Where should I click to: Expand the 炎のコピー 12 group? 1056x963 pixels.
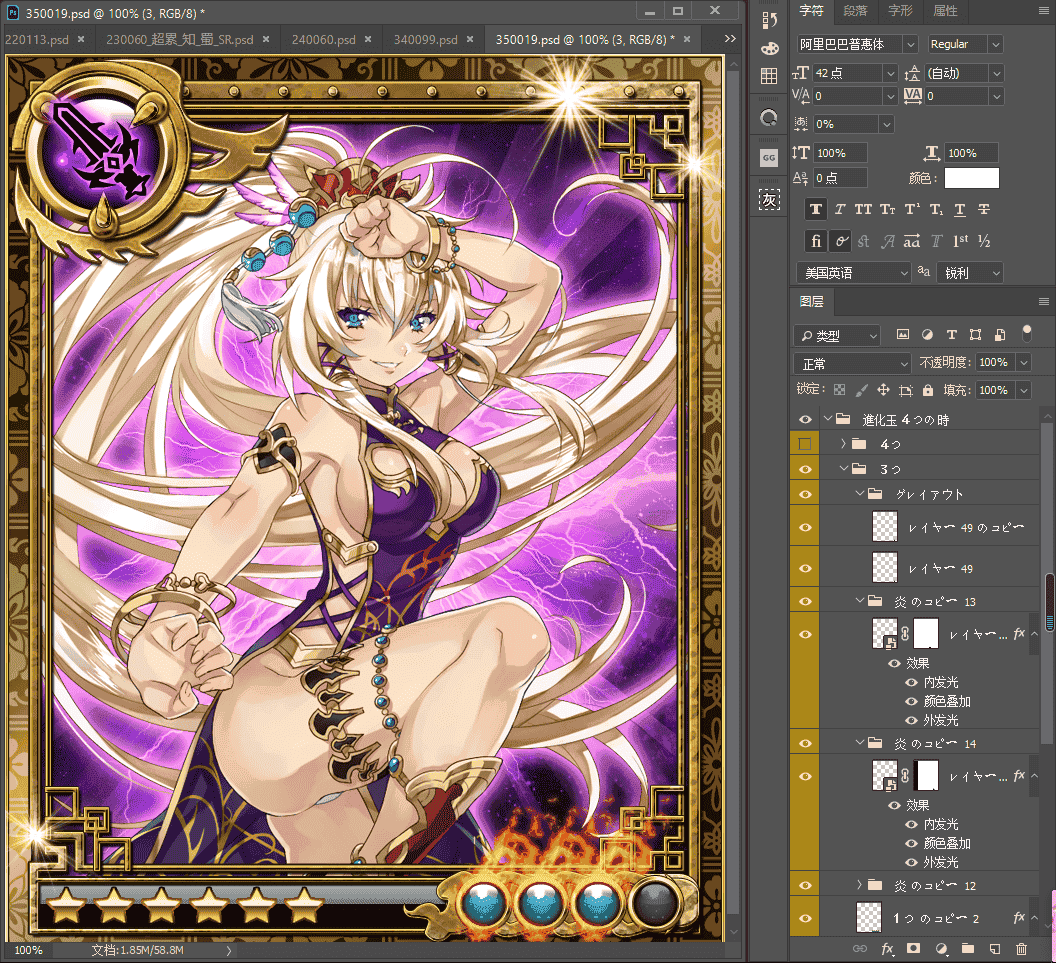pyautogui.click(x=859, y=884)
